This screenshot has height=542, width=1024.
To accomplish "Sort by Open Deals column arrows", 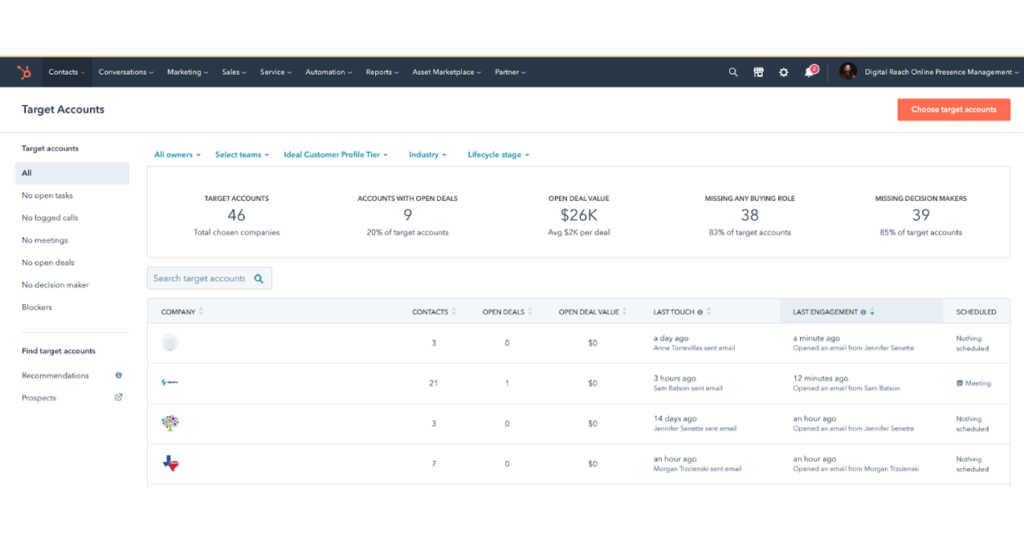I will 530,311.
